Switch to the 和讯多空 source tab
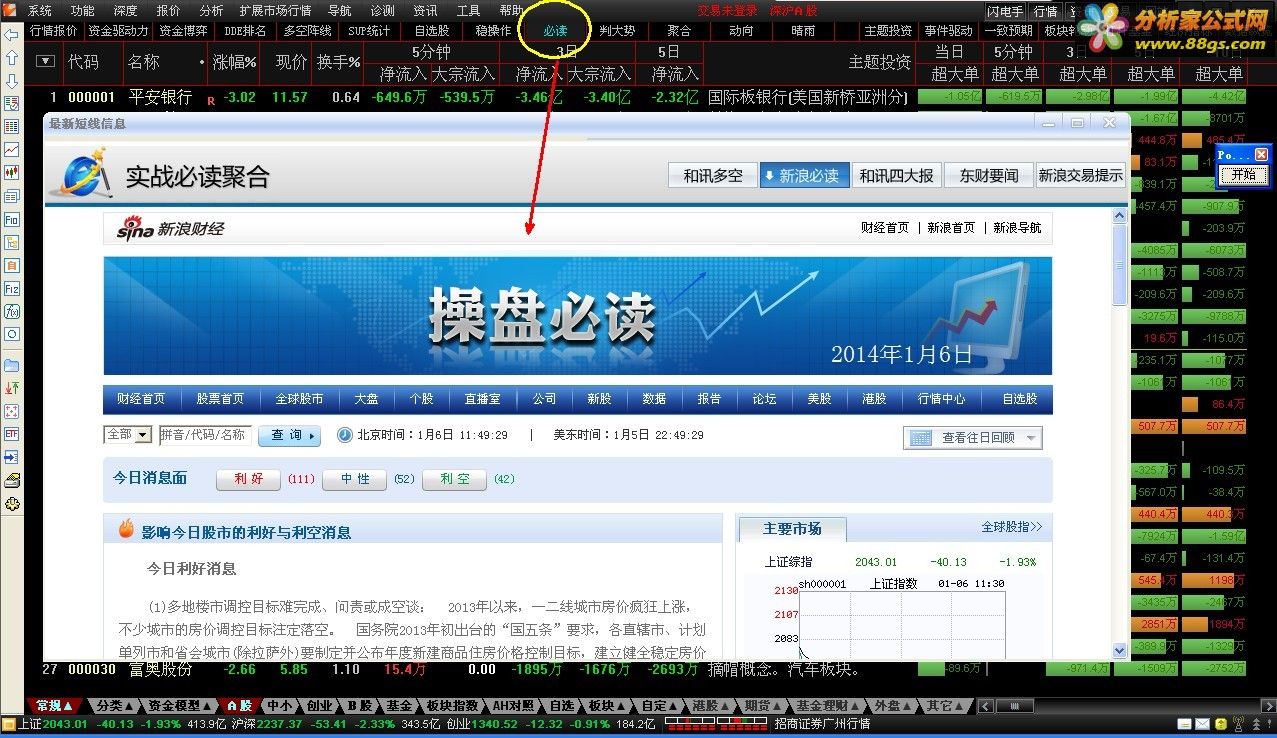The height and width of the screenshot is (738, 1277). pyautogui.click(x=713, y=175)
